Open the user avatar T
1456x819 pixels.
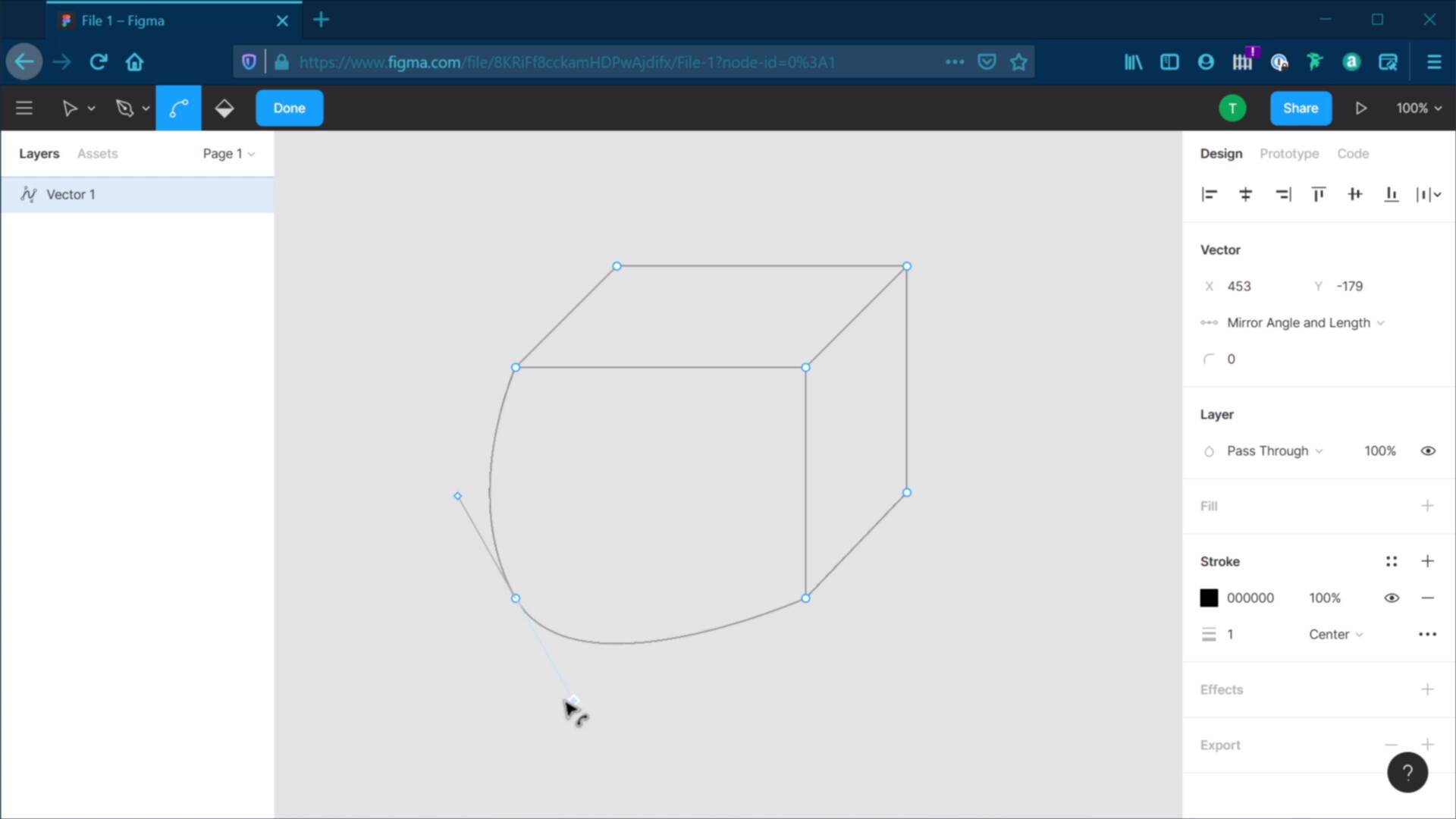tap(1232, 108)
